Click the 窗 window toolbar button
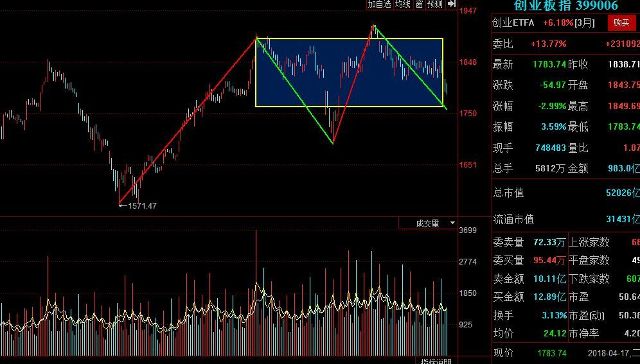Image resolution: width=640 pixels, height=364 pixels. 419,4
